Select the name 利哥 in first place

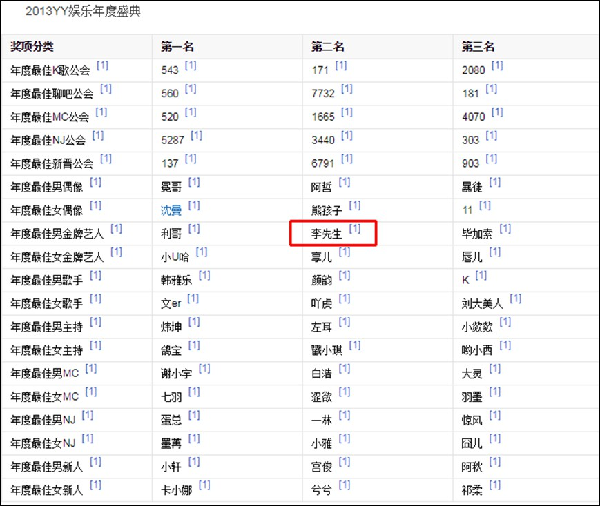tap(171, 233)
